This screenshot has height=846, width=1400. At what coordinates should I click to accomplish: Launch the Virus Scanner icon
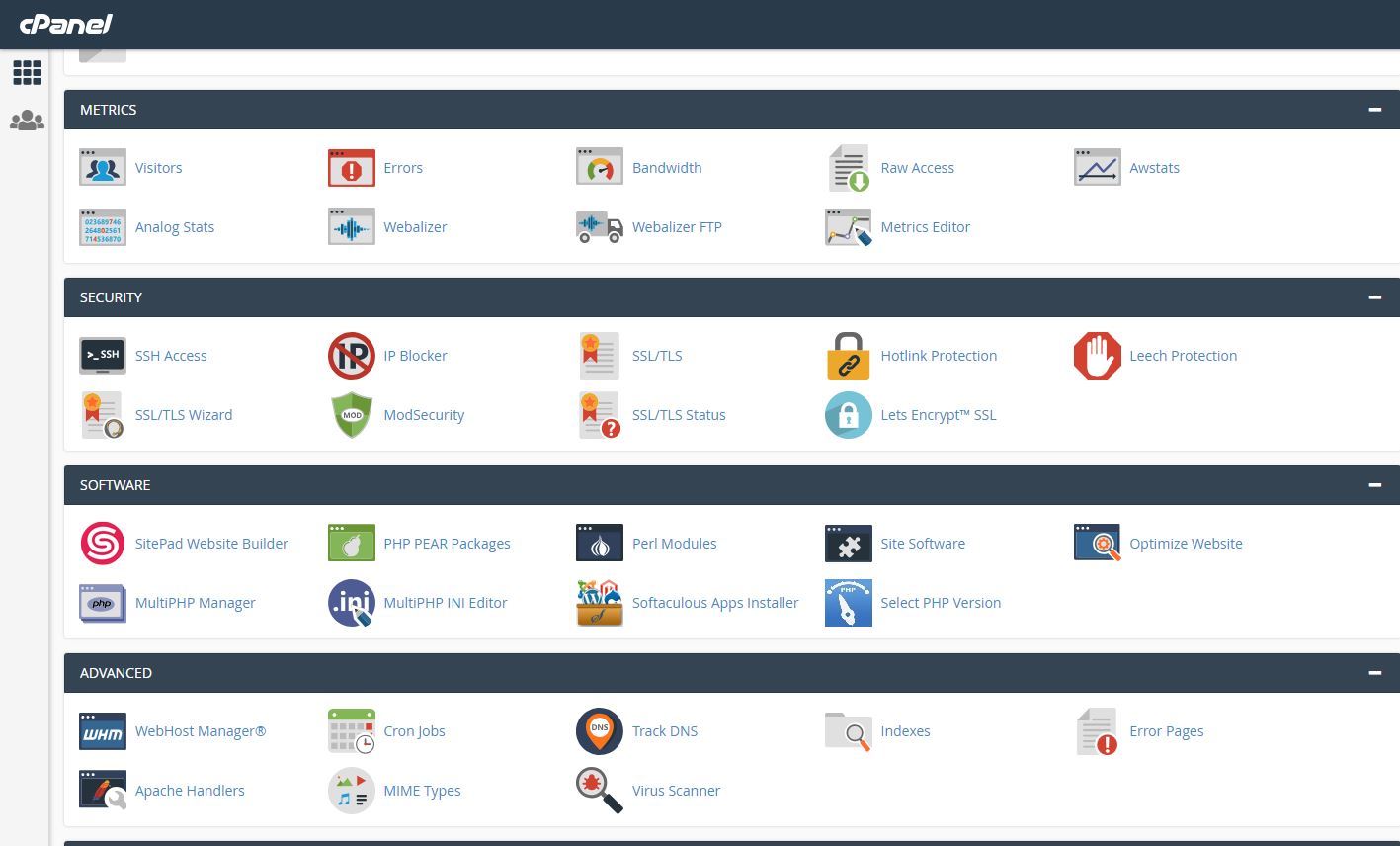click(x=599, y=790)
